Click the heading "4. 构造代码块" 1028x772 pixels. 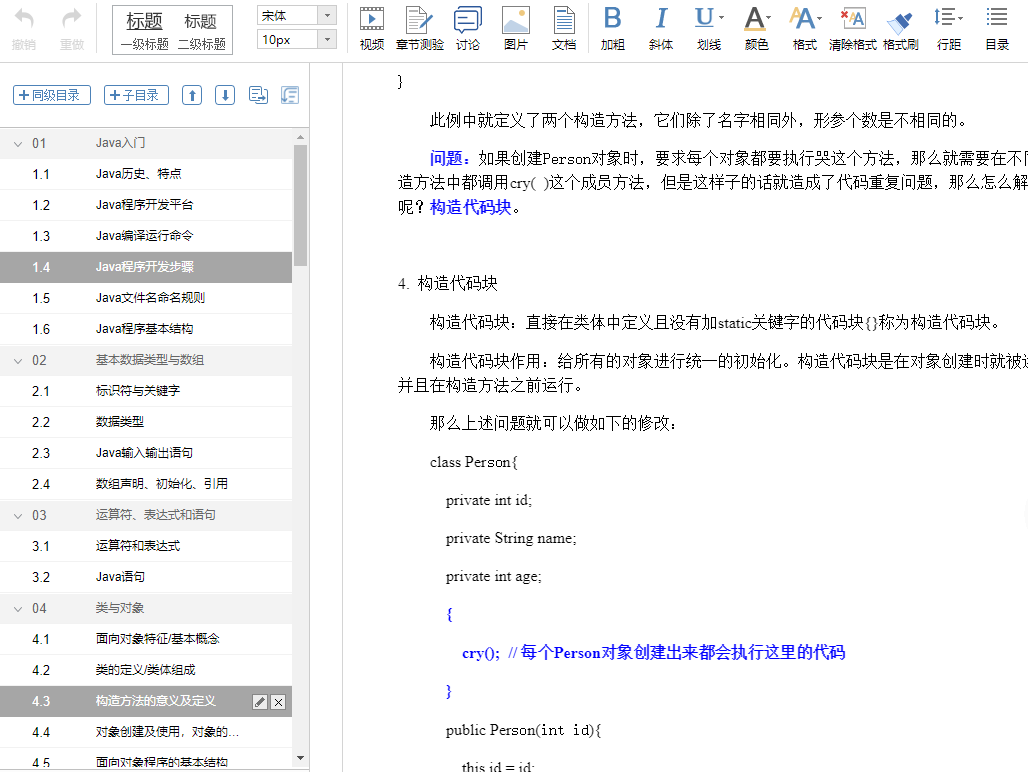point(448,284)
